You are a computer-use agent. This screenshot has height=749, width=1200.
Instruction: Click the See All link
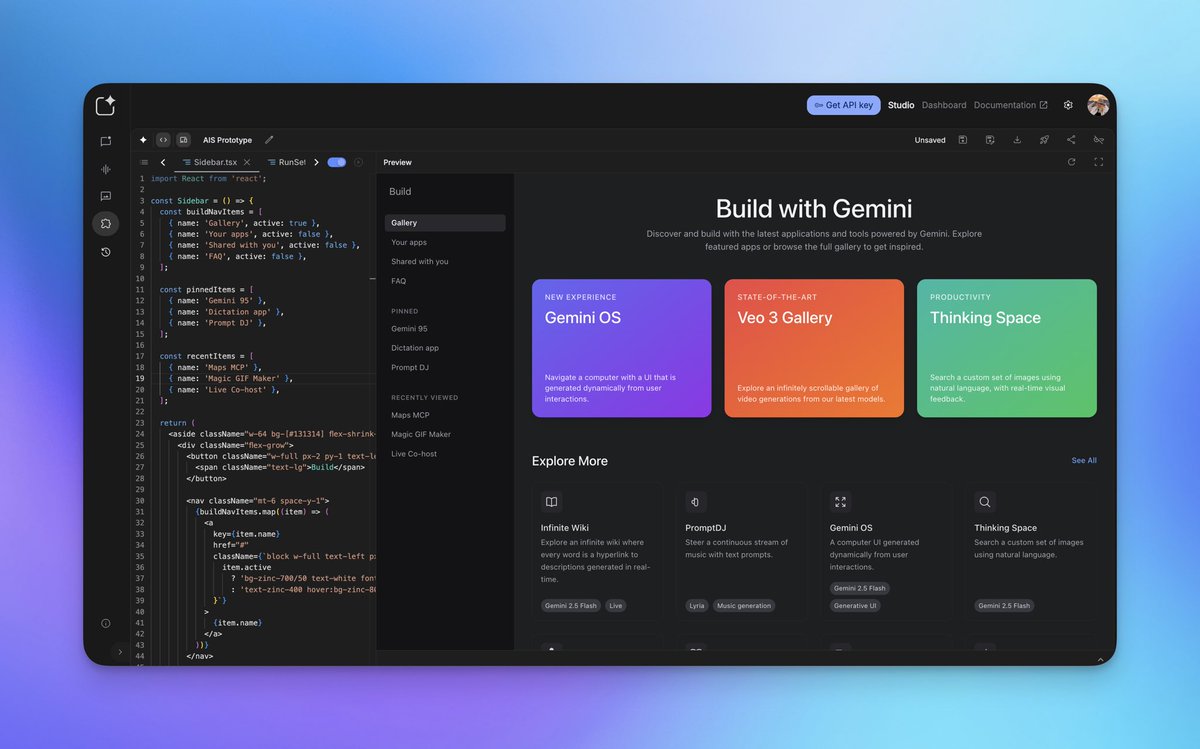coord(1084,461)
